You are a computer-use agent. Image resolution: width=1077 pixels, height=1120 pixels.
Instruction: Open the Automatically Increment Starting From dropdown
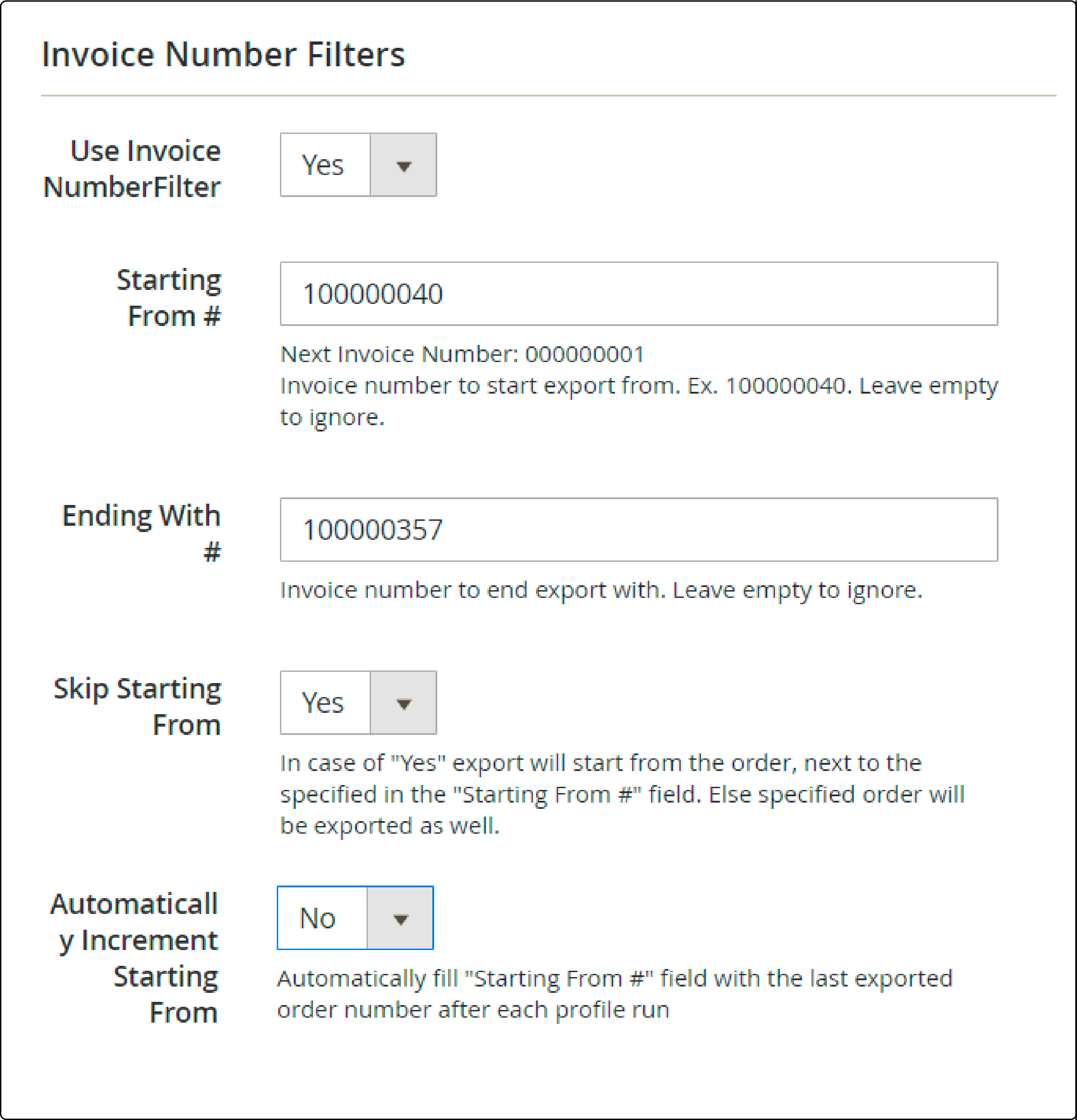355,918
